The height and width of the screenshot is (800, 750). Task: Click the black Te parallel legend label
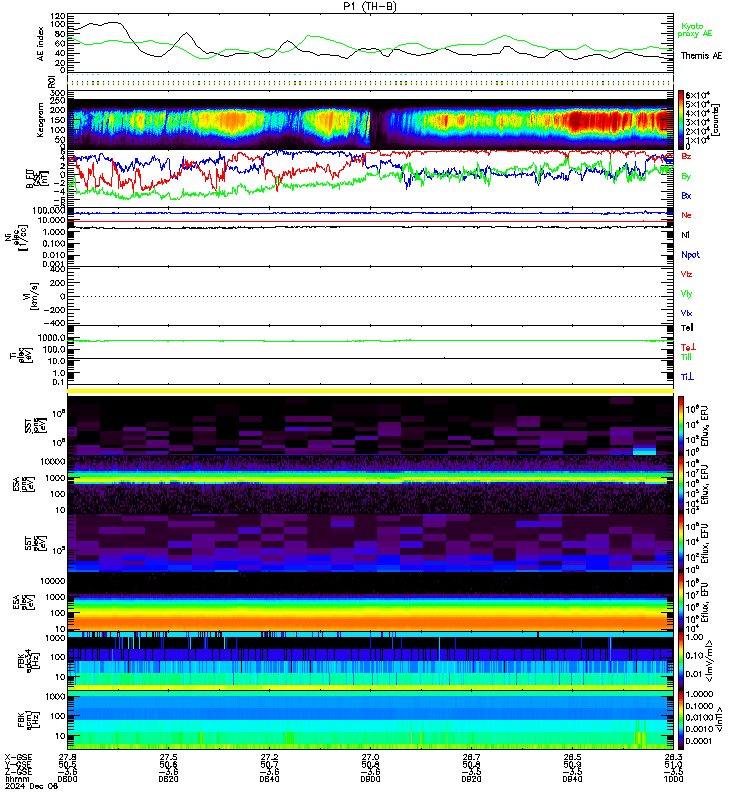(687, 328)
